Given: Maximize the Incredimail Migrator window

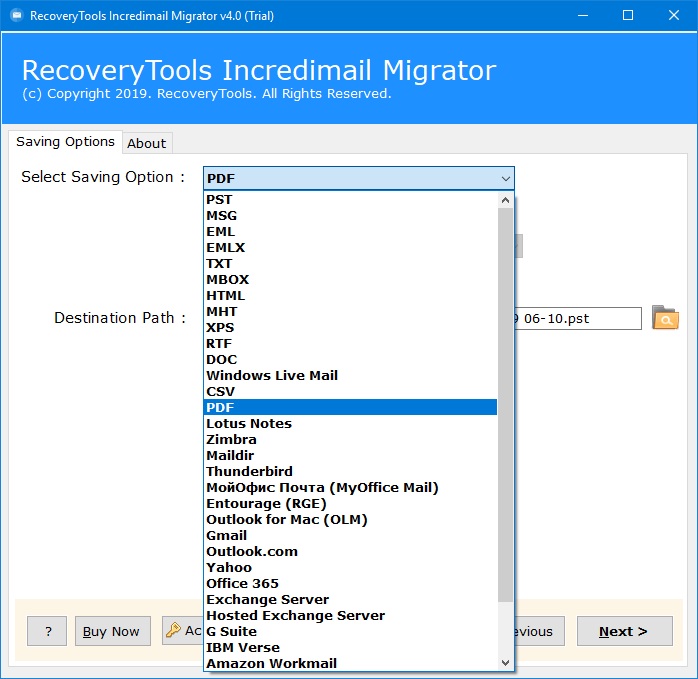Looking at the screenshot, I should tap(628, 16).
